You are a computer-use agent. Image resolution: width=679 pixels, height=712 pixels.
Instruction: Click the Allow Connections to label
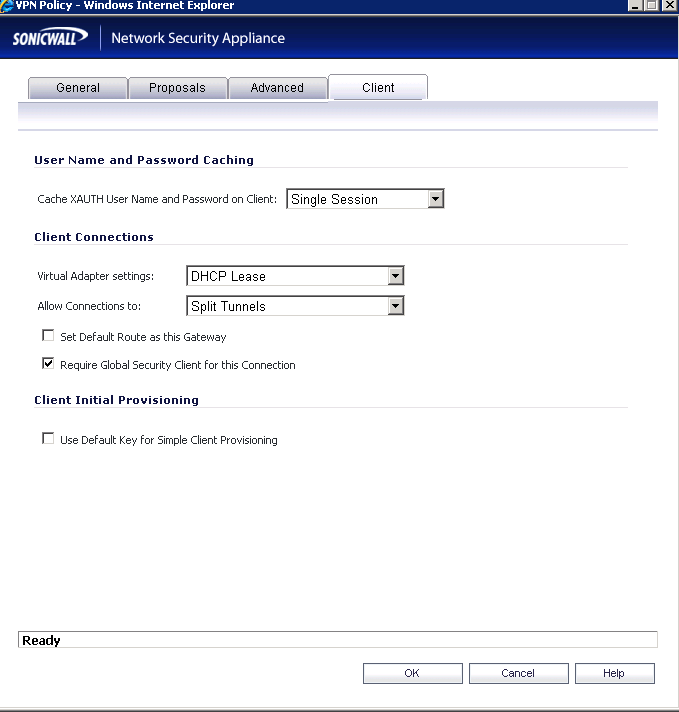coord(89,306)
